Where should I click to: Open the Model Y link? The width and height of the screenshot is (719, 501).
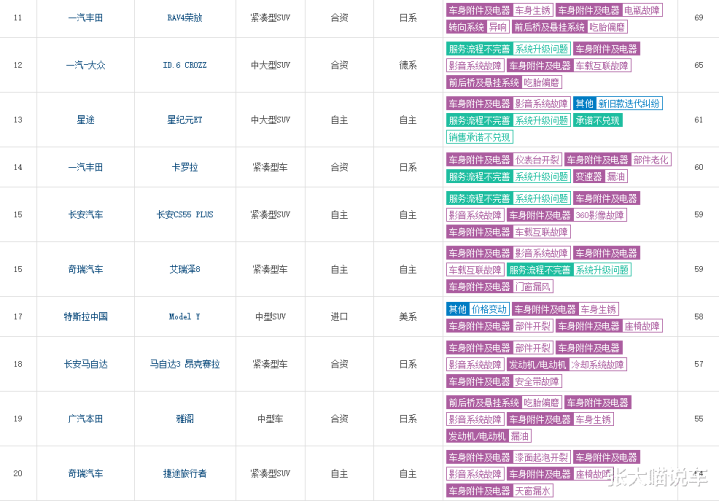click(x=184, y=317)
